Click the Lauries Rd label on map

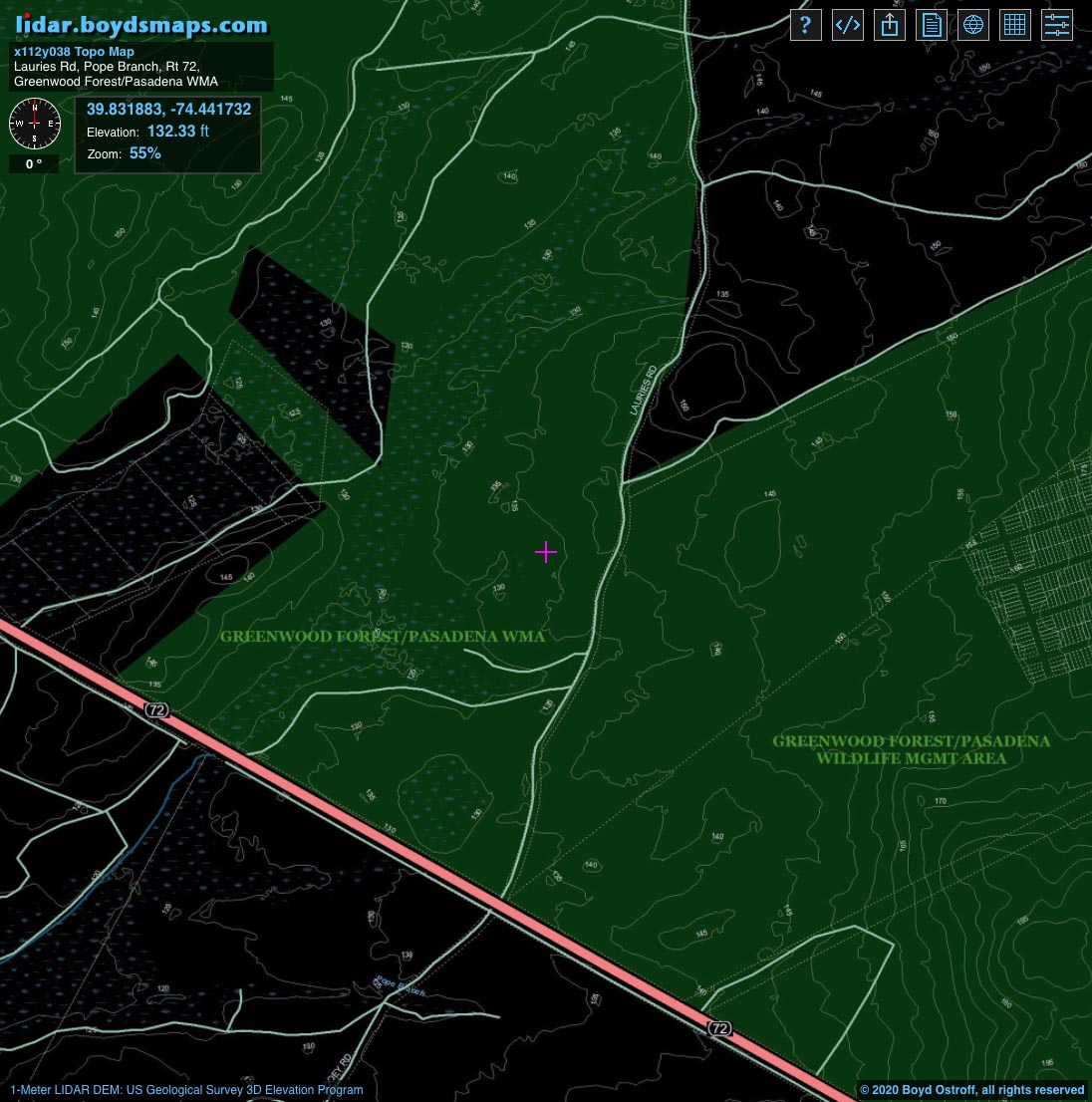643,391
